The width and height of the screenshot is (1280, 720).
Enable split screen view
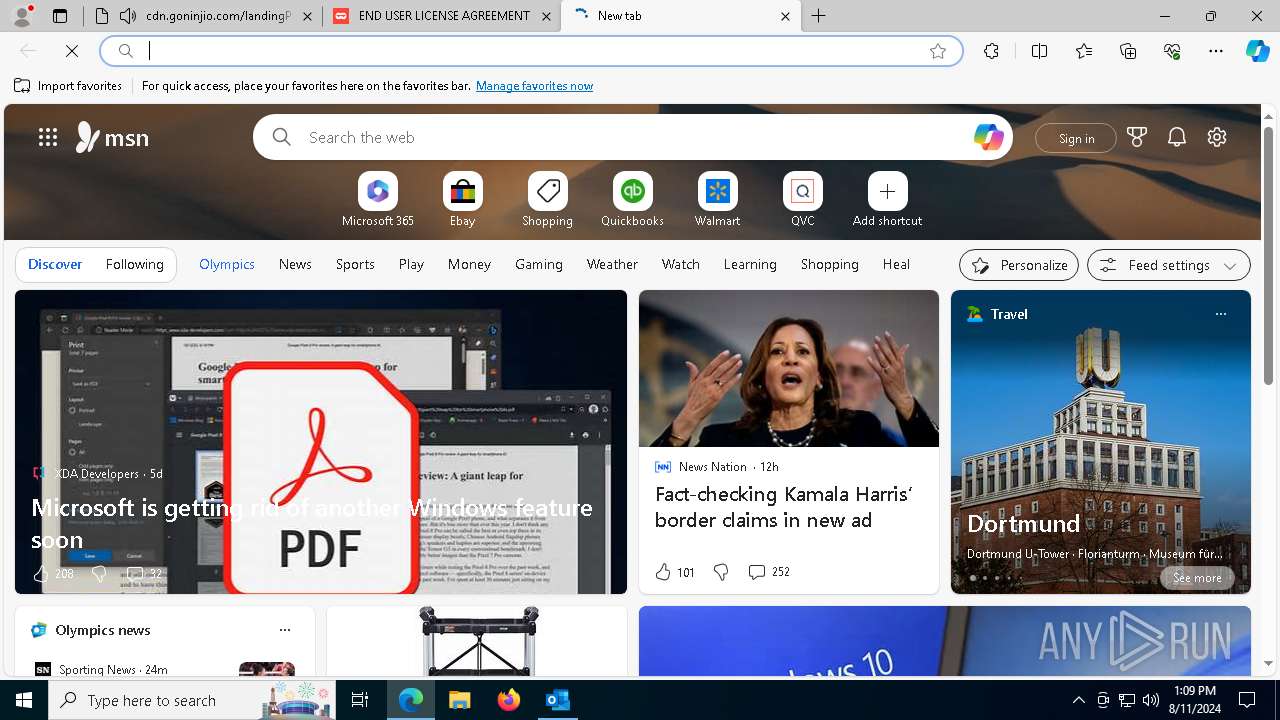[x=1039, y=51]
